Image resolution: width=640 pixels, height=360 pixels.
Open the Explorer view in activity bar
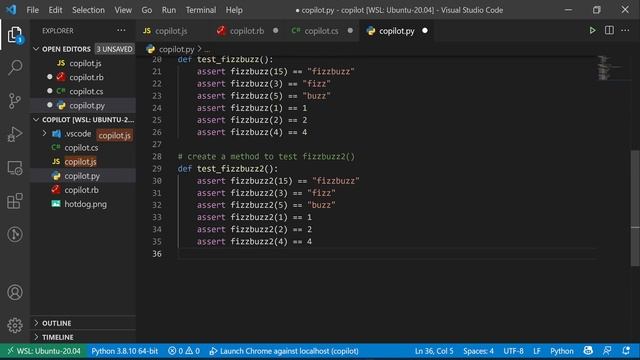pos(15,35)
